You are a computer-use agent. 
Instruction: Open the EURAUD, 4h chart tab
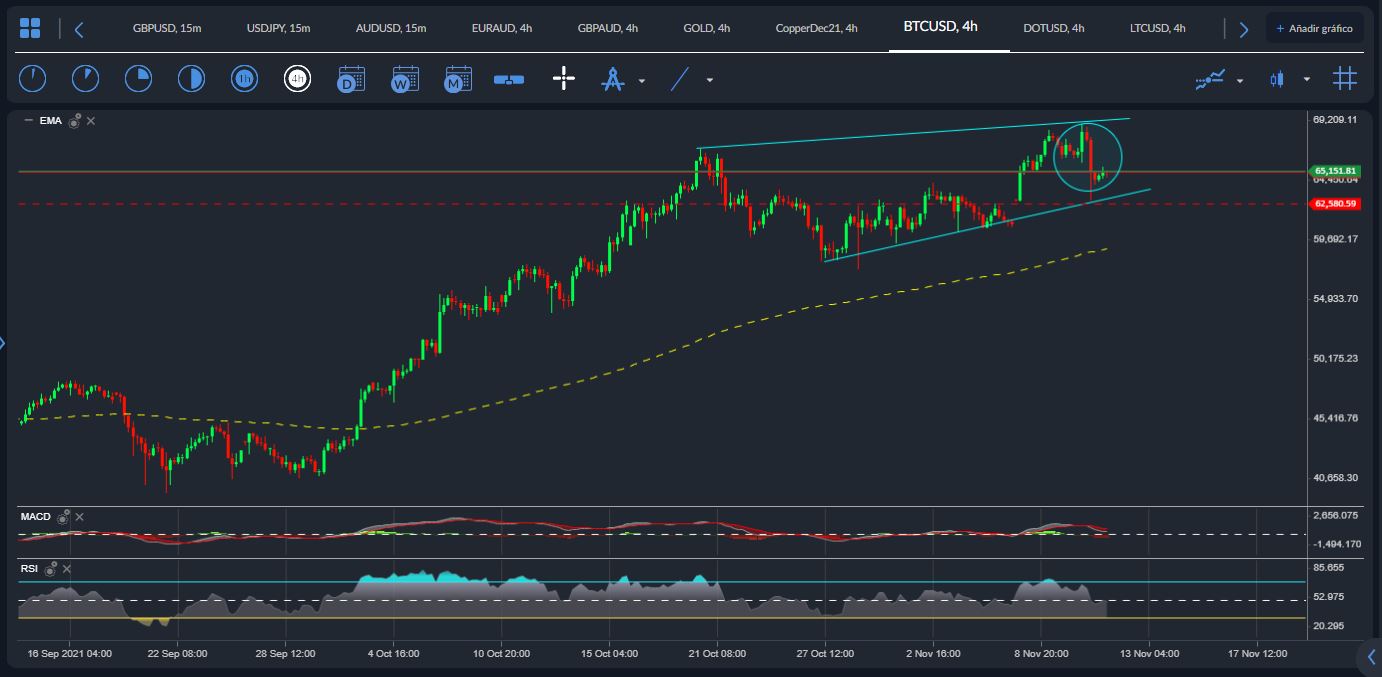(501, 28)
